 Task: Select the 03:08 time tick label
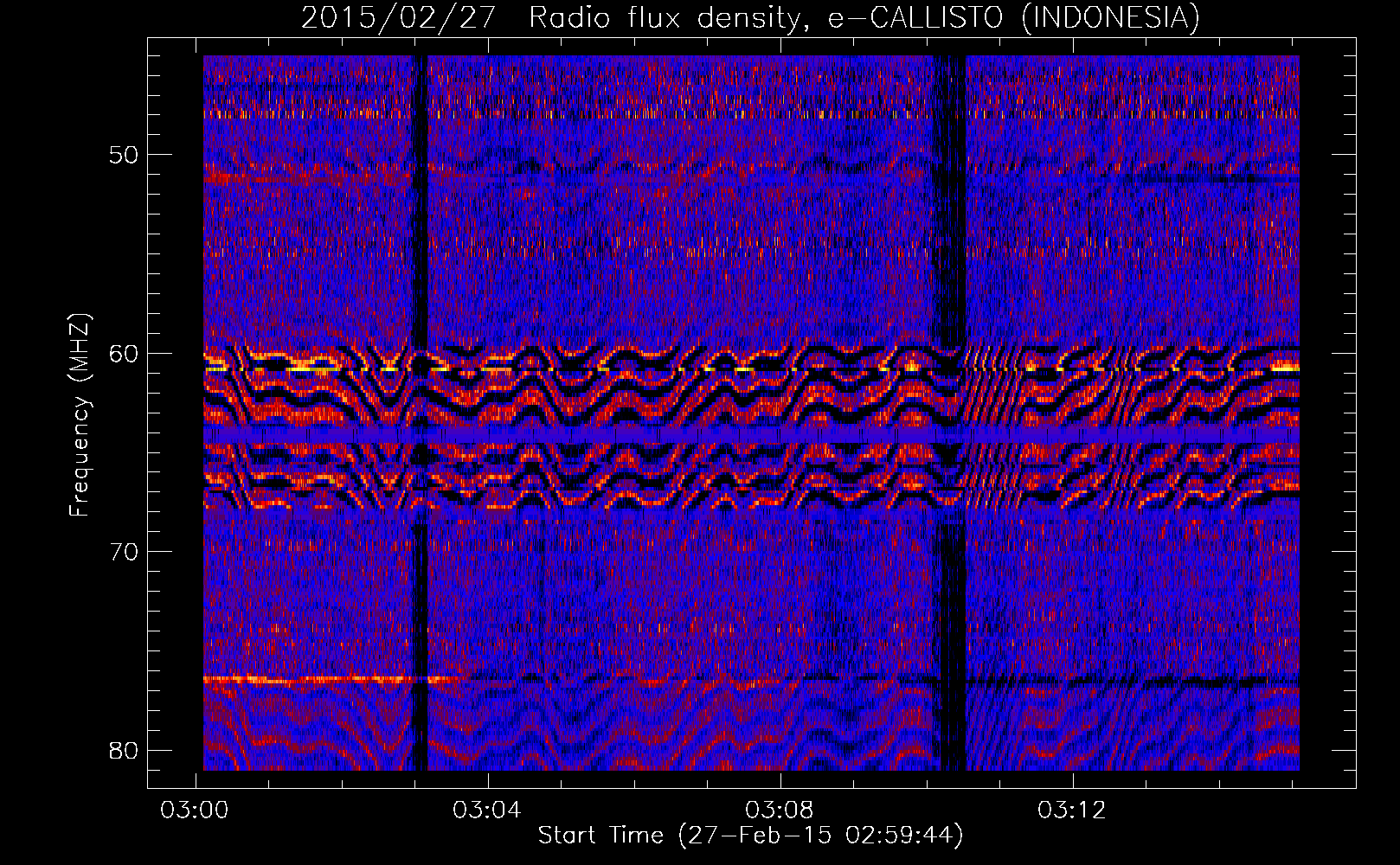[780, 810]
